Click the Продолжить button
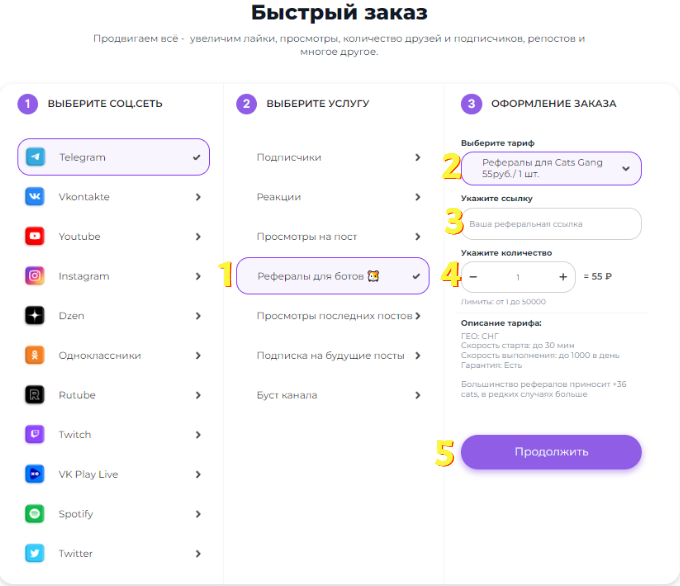This screenshot has height=586, width=680. click(x=551, y=452)
